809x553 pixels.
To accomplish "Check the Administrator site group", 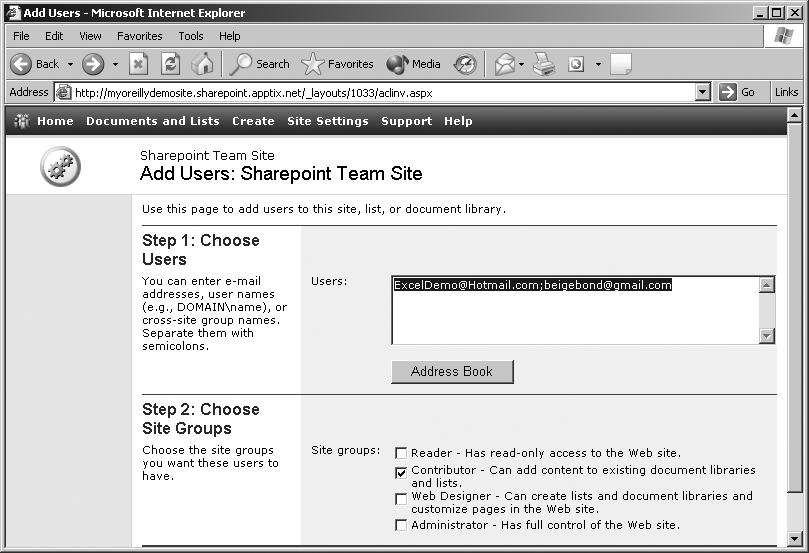I will click(x=401, y=525).
